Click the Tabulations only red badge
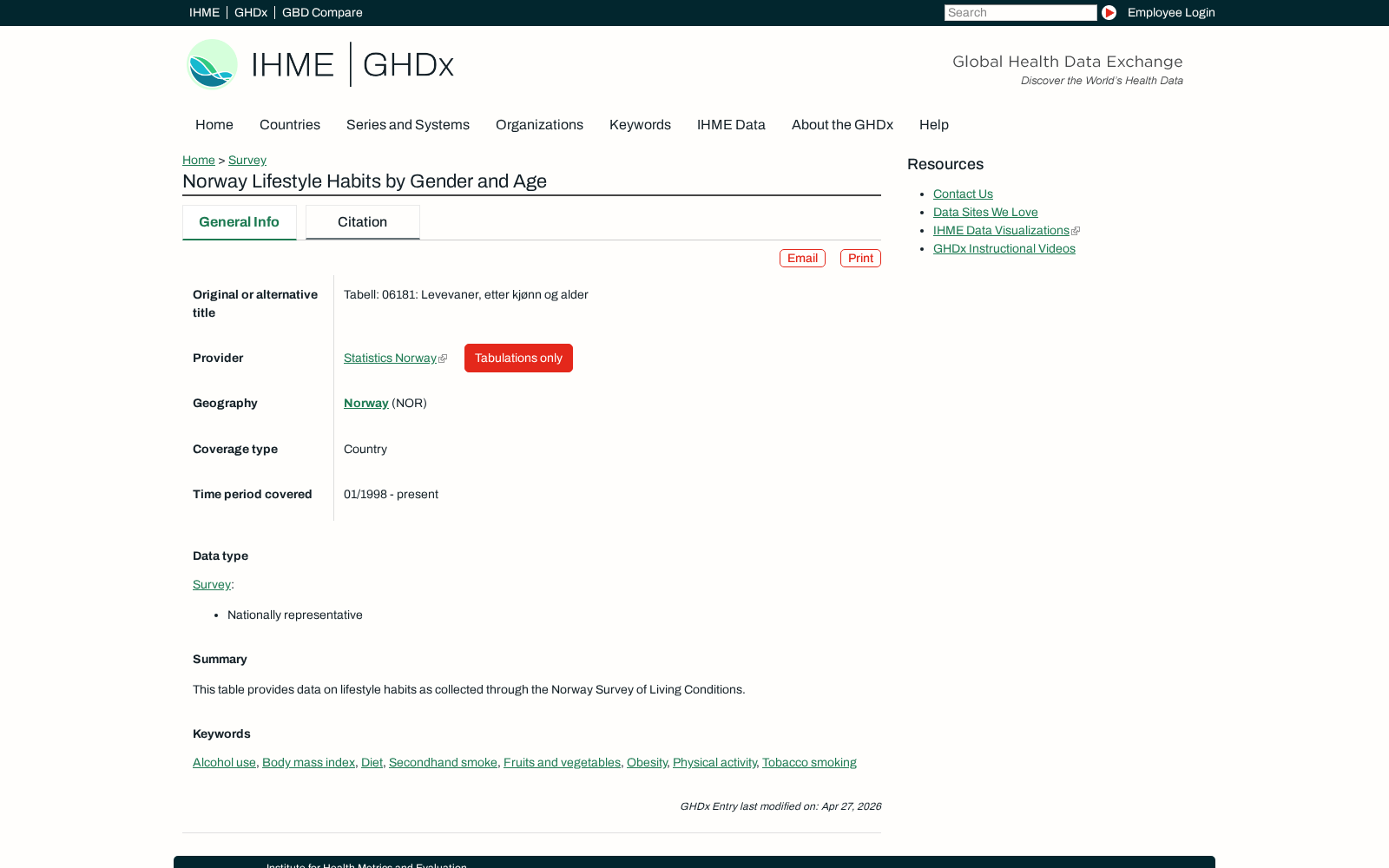1389x868 pixels. [518, 358]
